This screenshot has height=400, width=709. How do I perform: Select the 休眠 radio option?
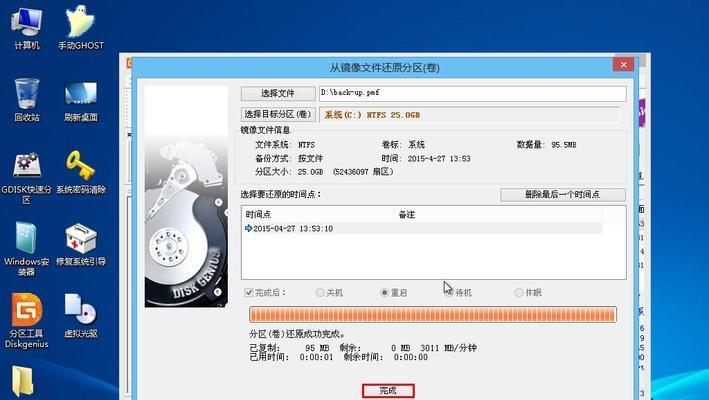tap(519, 292)
